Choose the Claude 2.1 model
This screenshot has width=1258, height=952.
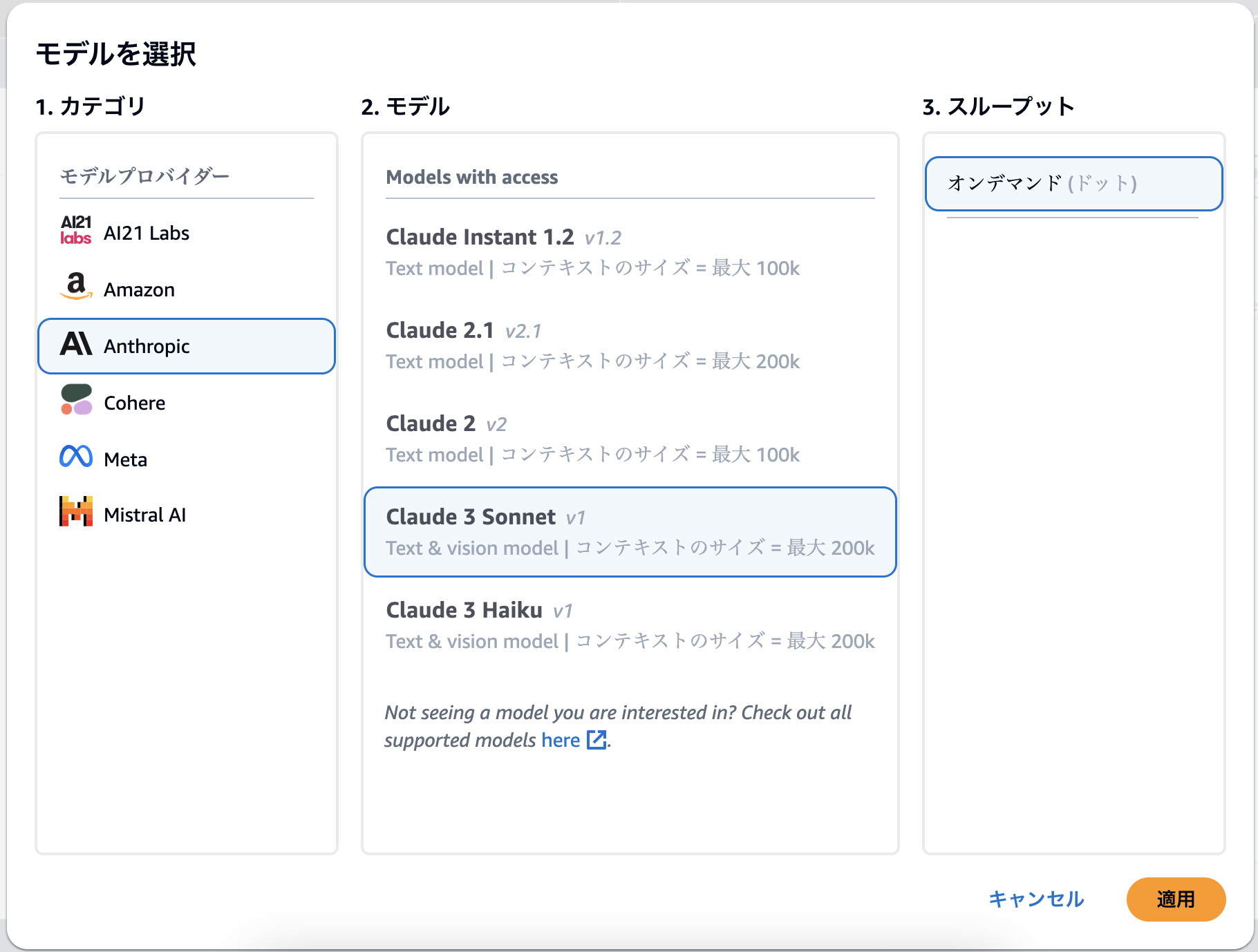pyautogui.click(x=630, y=345)
